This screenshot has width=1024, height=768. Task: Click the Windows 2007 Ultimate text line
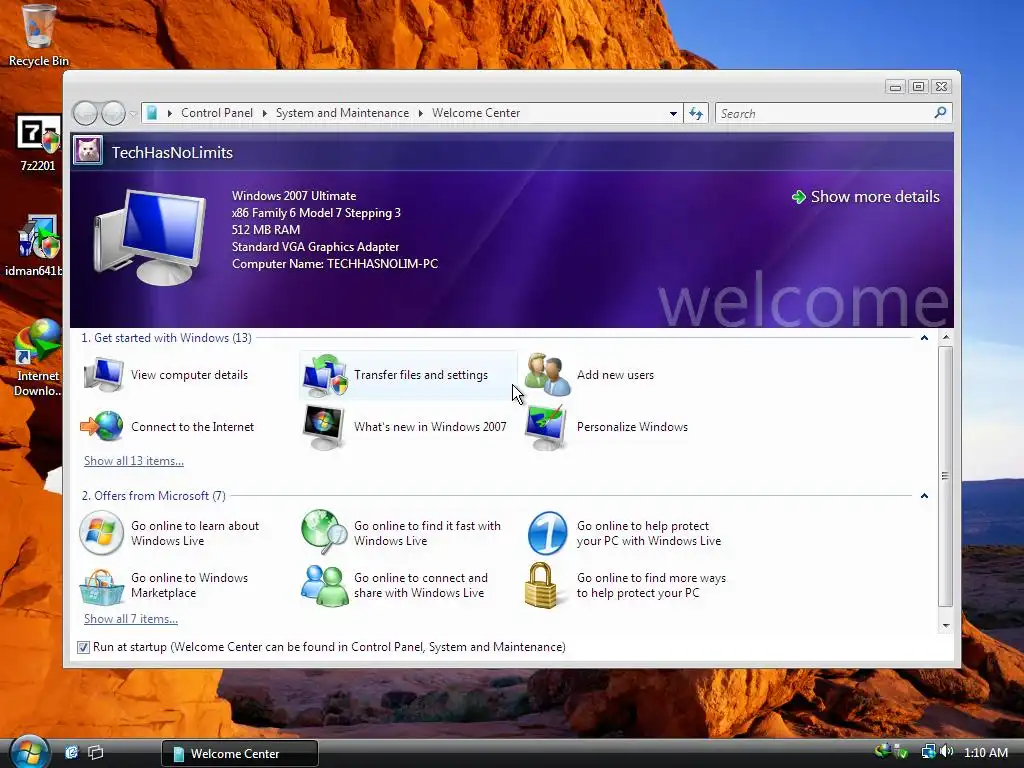pyautogui.click(x=294, y=196)
